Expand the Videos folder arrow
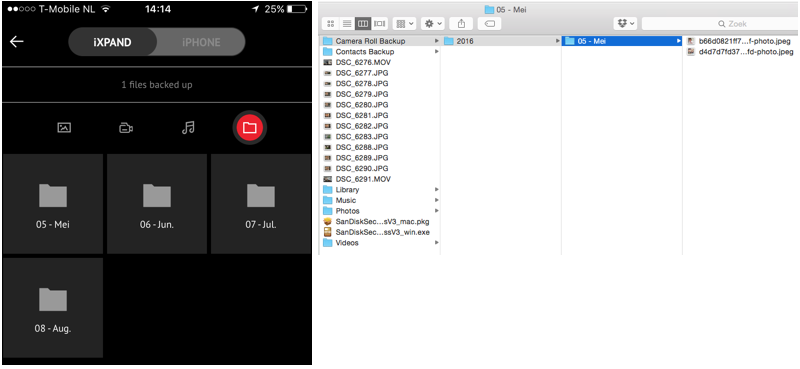Viewport: 800px width, 369px height. pyautogui.click(x=436, y=243)
